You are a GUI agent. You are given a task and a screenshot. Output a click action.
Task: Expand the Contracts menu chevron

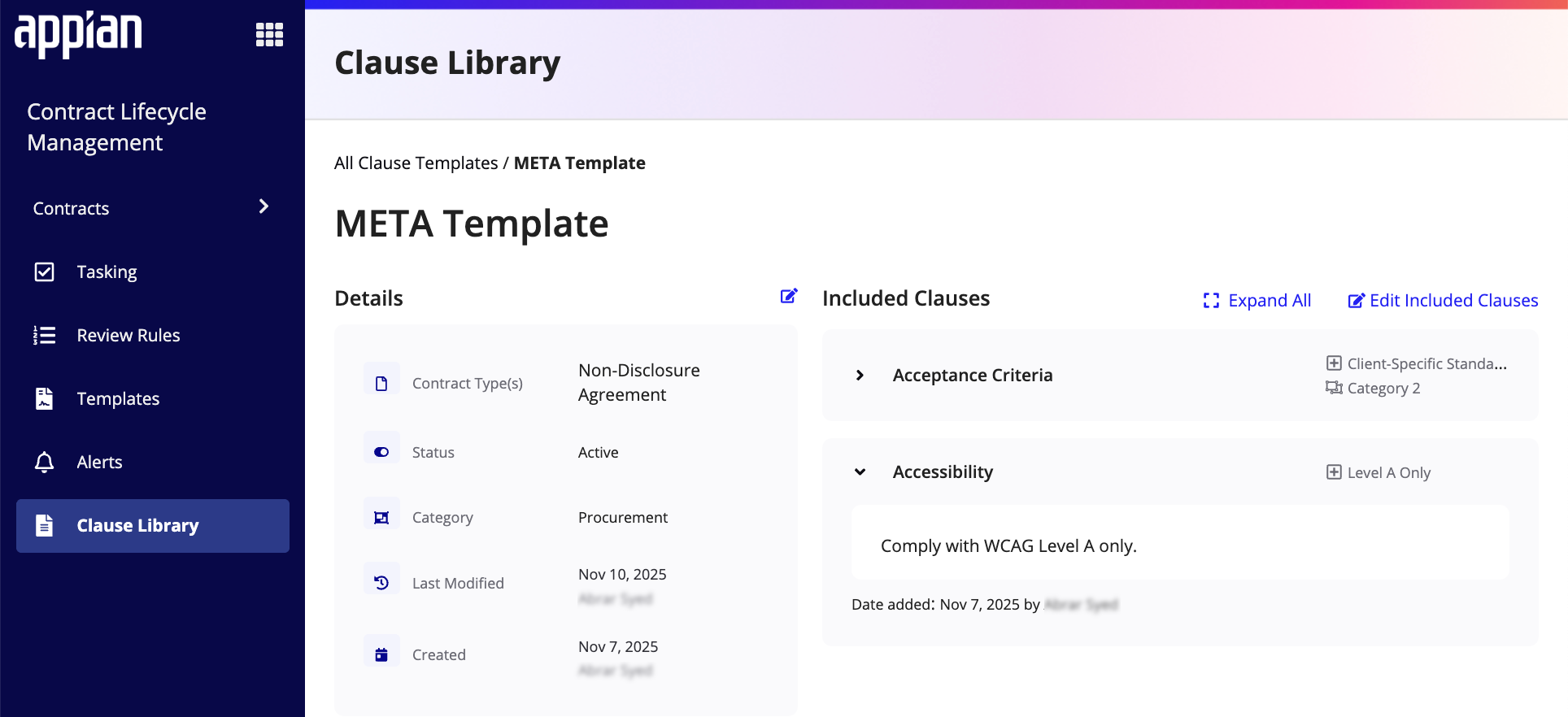coord(264,206)
